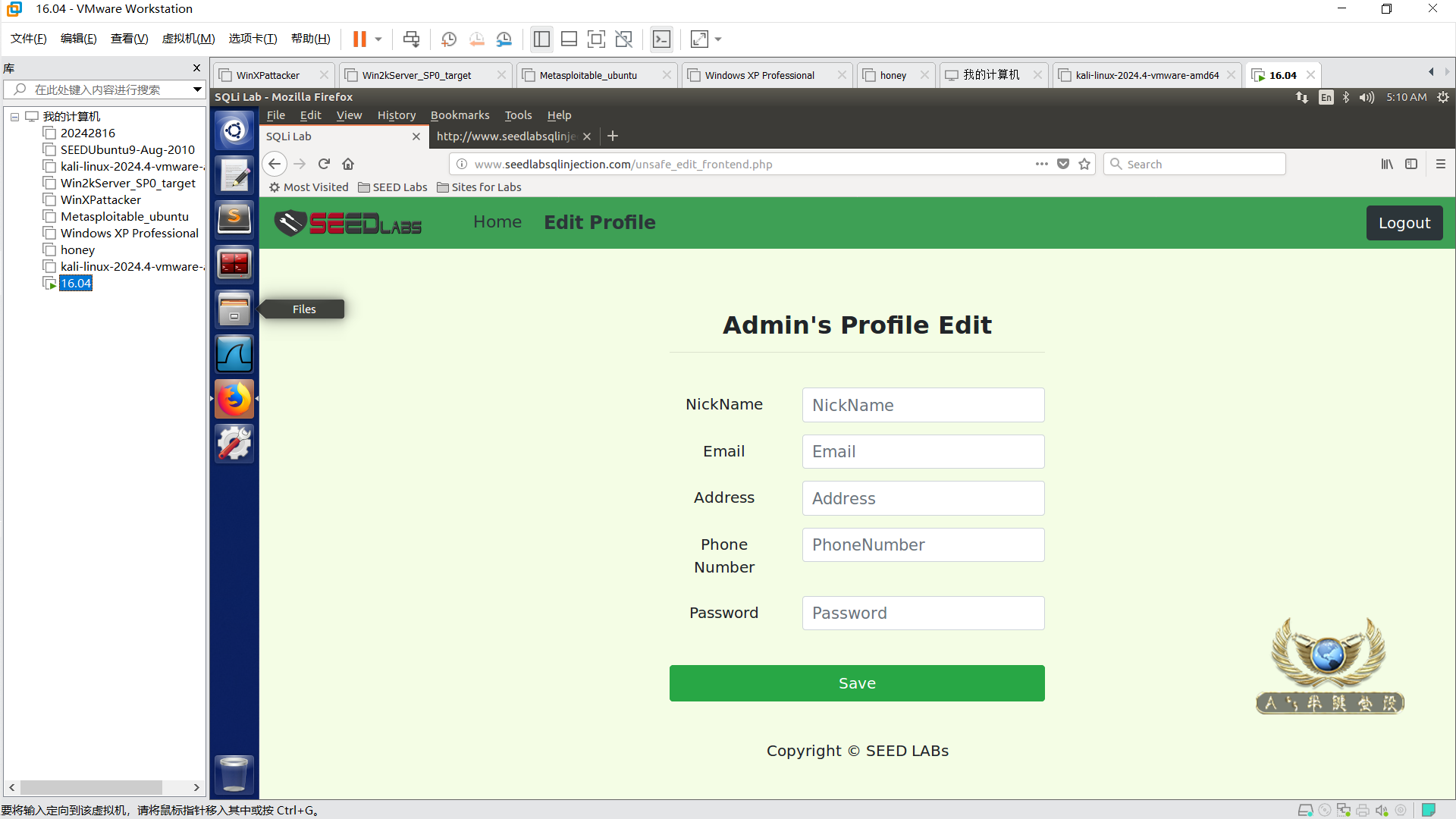
Task: Open library search dropdown arrow
Action: [x=197, y=89]
